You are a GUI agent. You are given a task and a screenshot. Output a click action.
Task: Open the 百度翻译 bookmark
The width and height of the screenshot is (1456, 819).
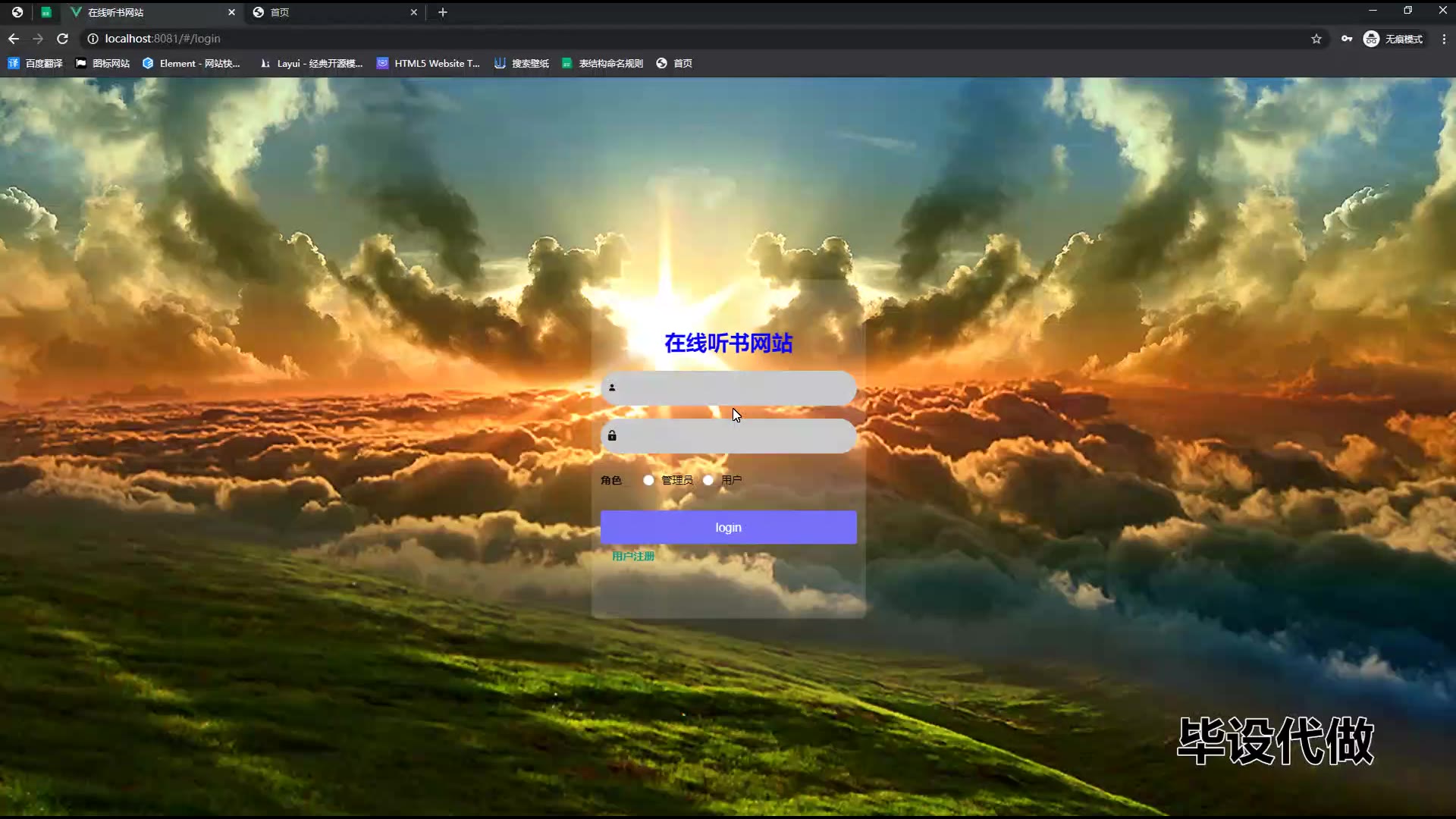click(x=36, y=64)
